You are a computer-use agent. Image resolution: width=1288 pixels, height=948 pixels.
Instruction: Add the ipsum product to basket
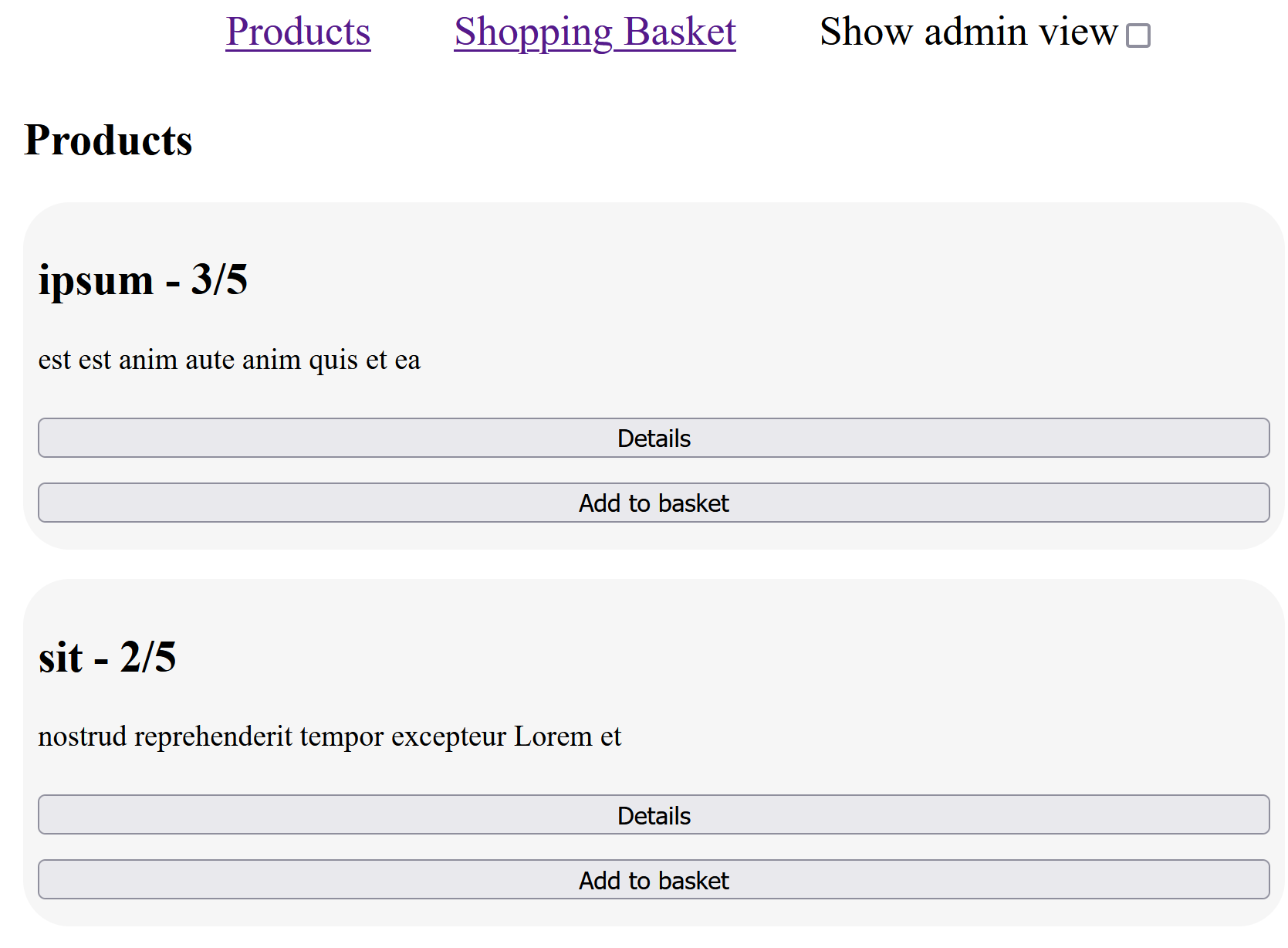click(653, 503)
